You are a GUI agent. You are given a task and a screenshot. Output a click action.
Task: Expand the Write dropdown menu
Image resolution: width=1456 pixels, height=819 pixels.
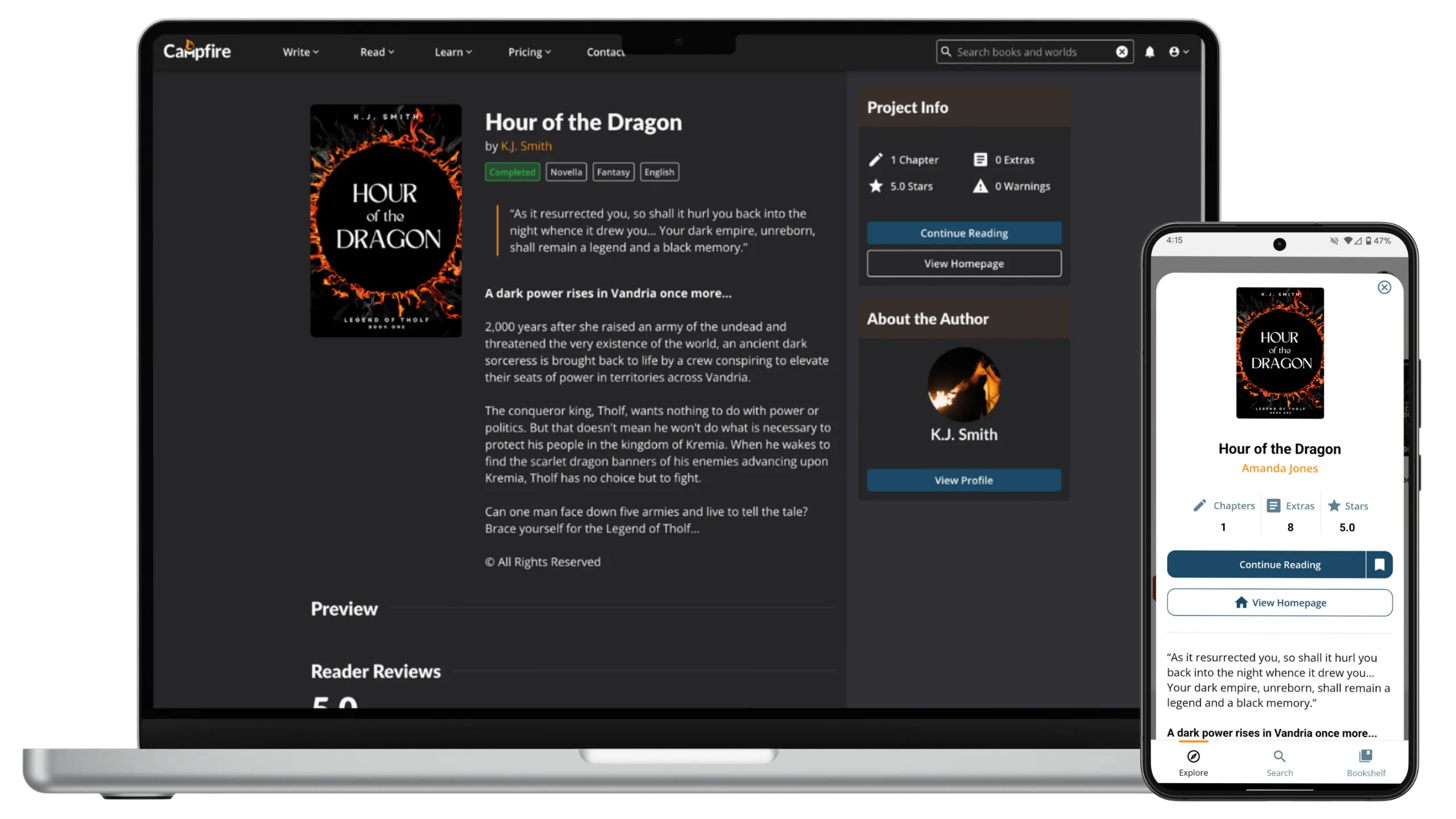point(300,52)
